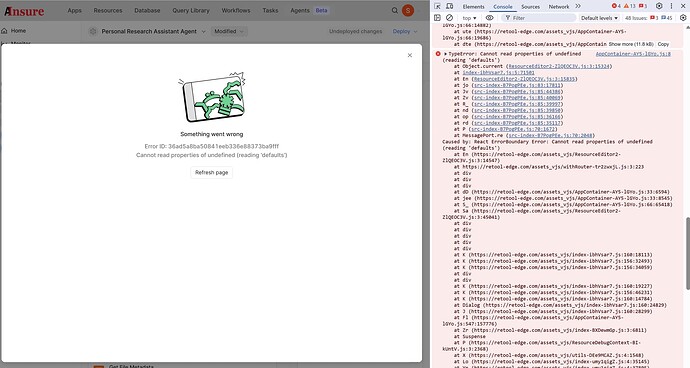Viewport: 690px width, 368px height.
Task: Open the Default levels dropdown
Action: [599, 18]
